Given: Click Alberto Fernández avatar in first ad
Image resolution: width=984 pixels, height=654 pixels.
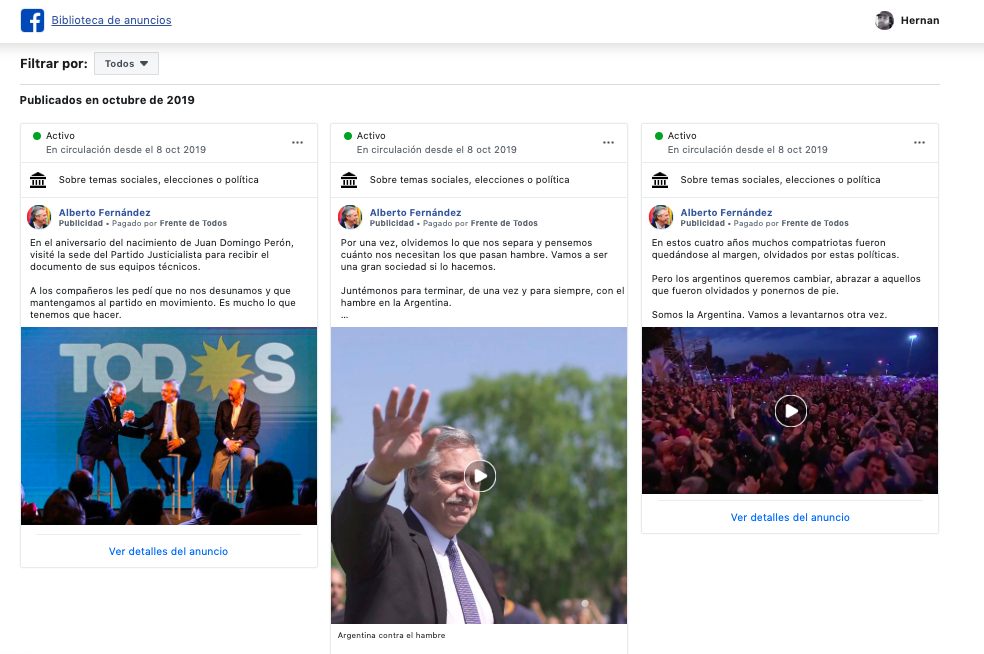Looking at the screenshot, I should tap(39, 217).
